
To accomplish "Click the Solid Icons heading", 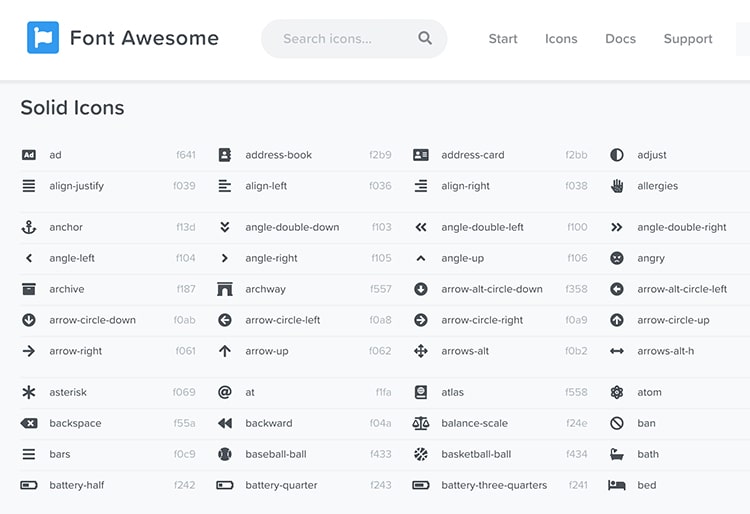I will coord(72,108).
